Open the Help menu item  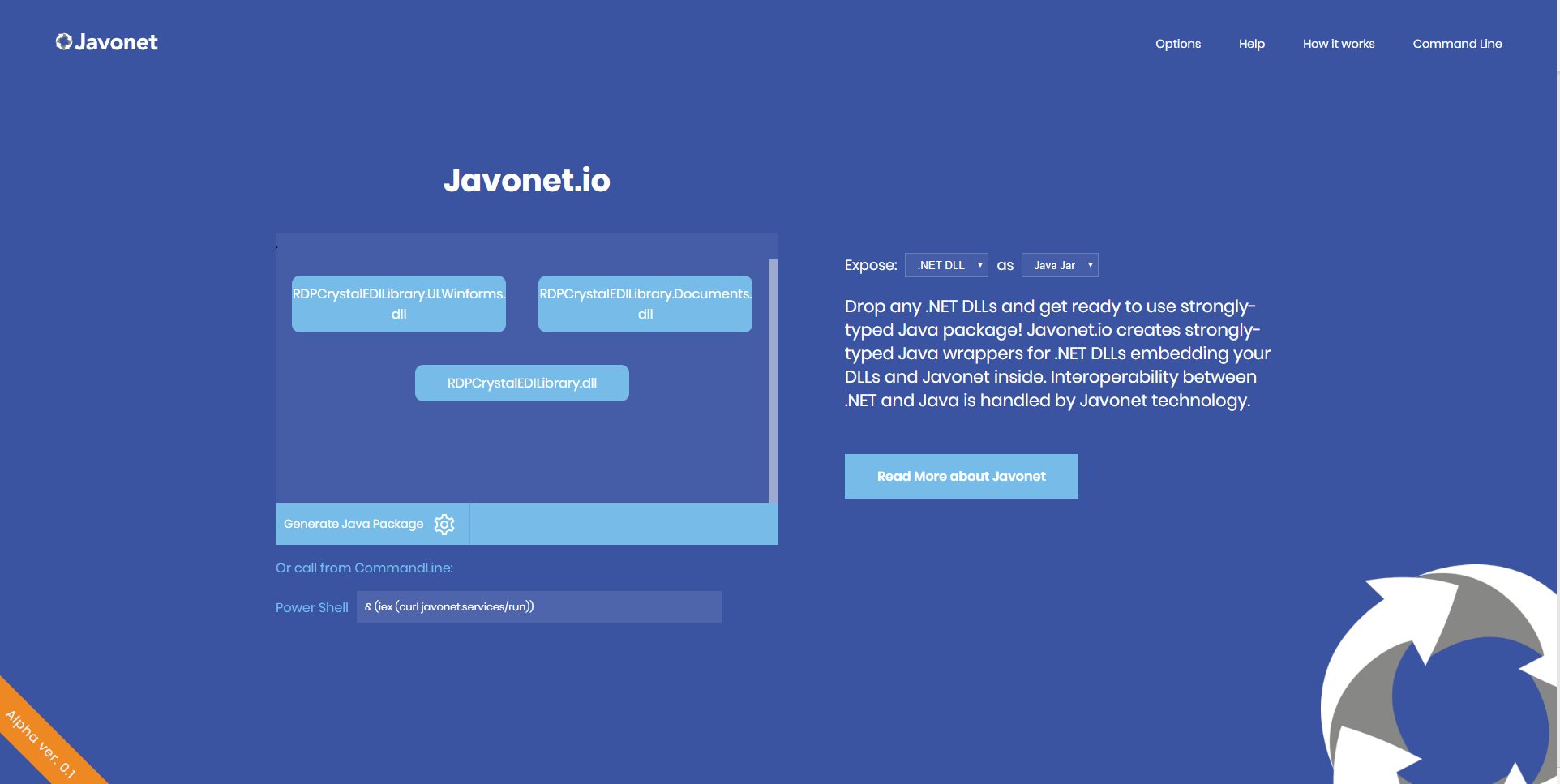pos(1252,44)
